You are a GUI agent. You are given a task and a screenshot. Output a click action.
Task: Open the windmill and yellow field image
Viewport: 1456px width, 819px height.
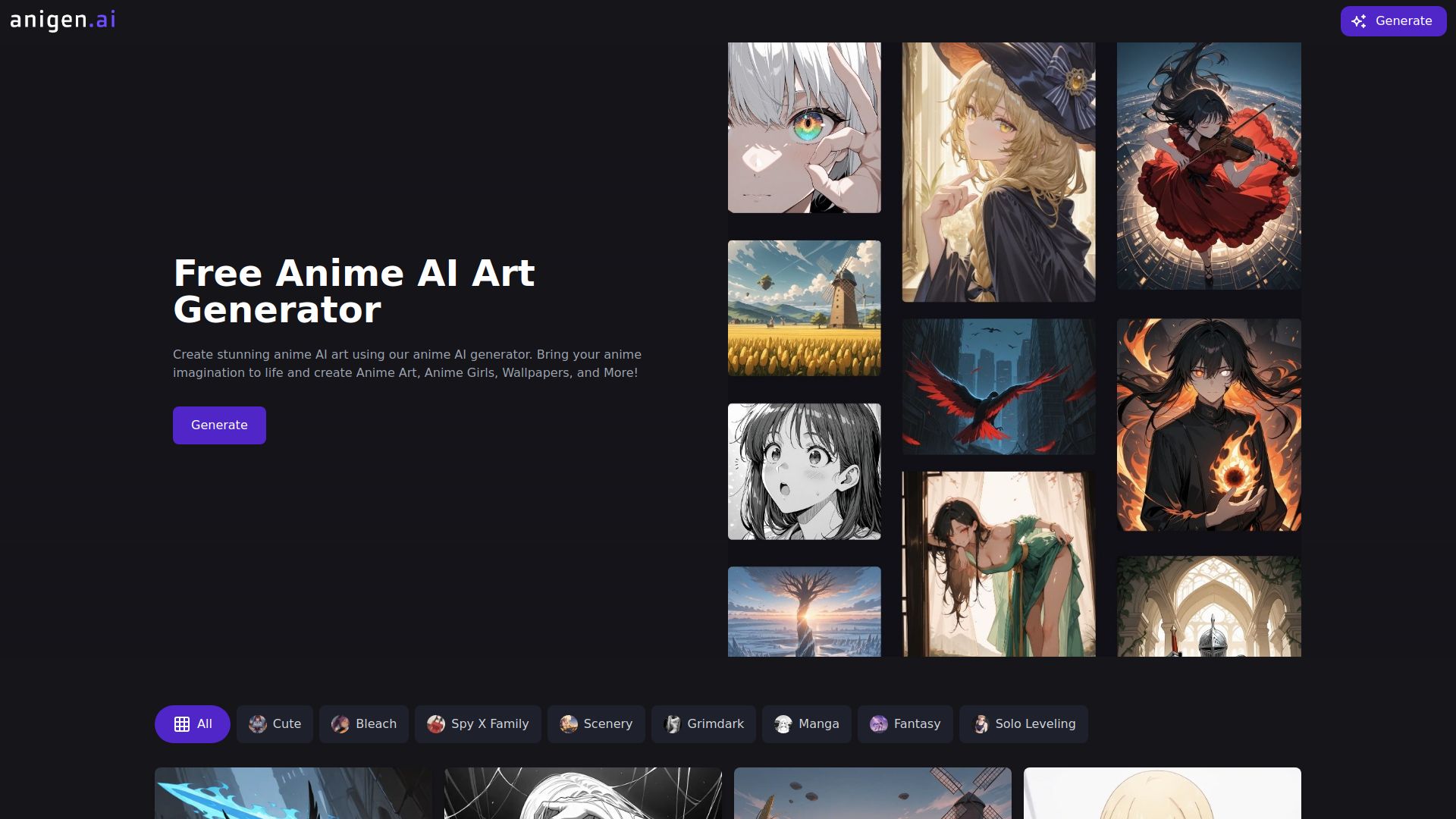pyautogui.click(x=804, y=308)
